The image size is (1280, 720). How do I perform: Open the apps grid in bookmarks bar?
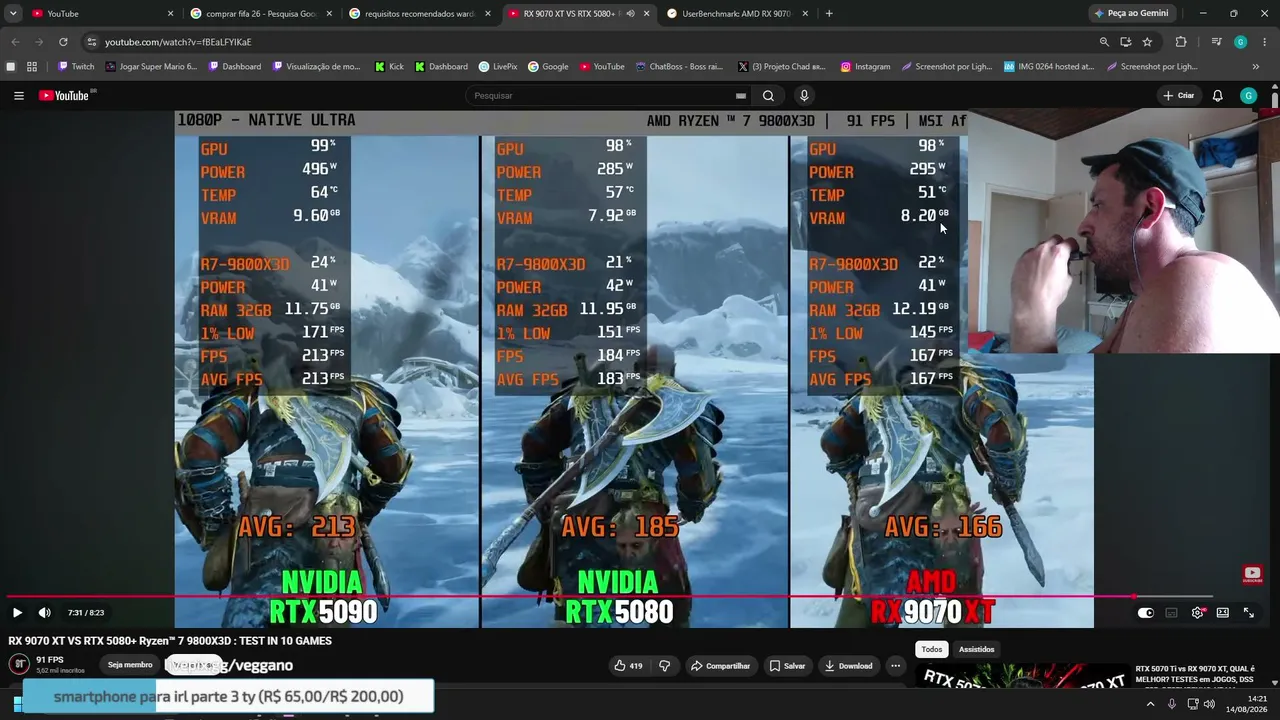coord(32,67)
